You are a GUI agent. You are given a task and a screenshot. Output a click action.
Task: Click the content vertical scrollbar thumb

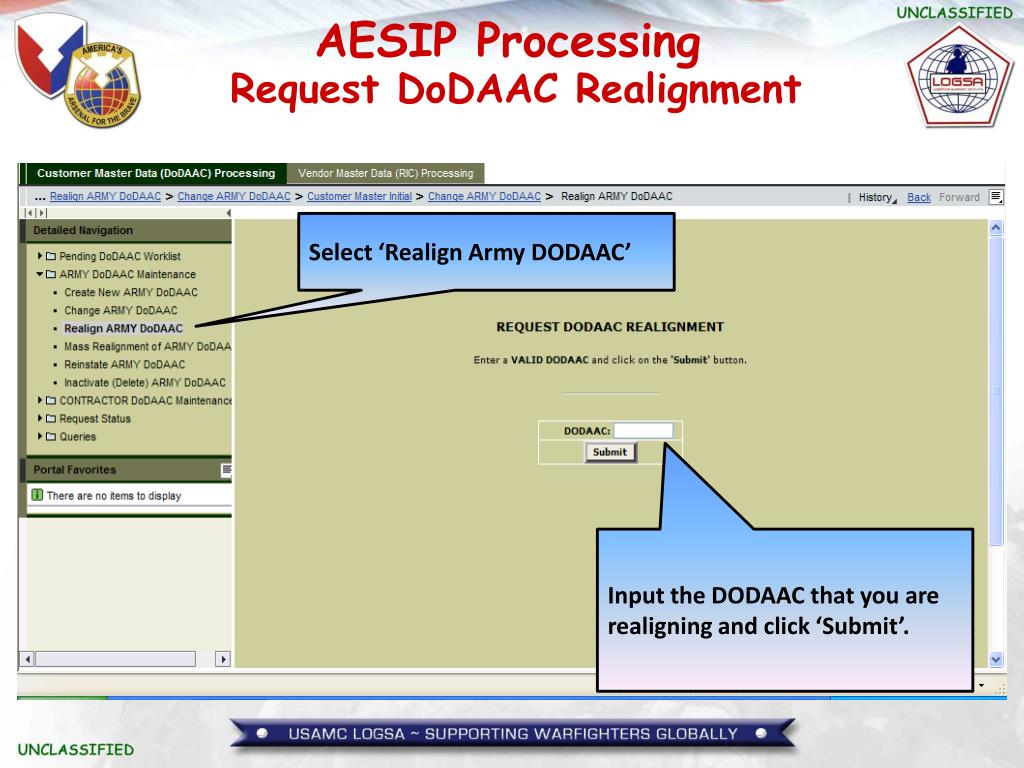pyautogui.click(x=996, y=391)
